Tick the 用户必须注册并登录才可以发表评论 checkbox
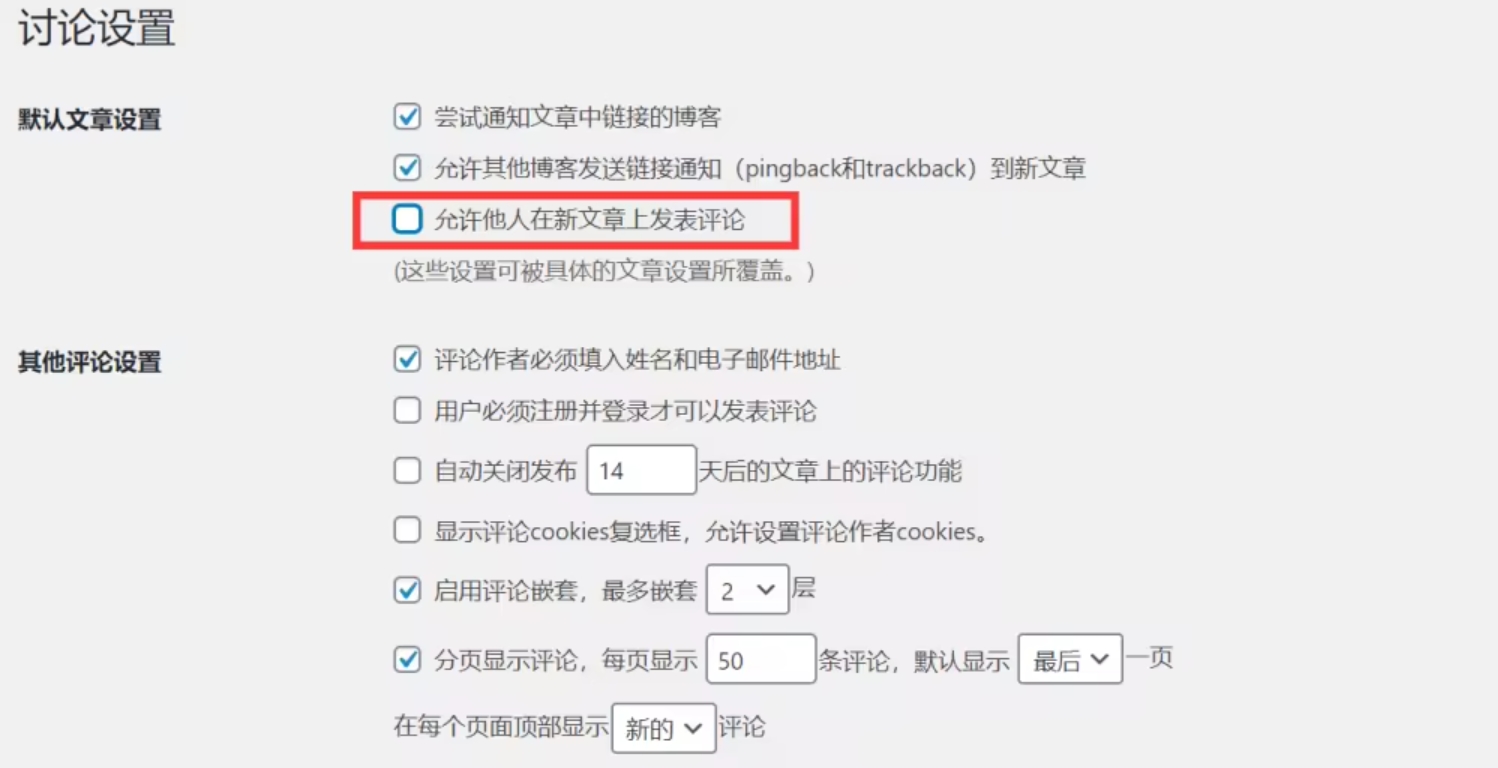 (x=407, y=411)
